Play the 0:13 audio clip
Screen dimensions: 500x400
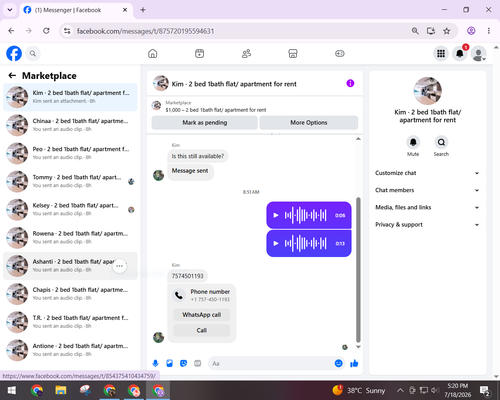(276, 243)
